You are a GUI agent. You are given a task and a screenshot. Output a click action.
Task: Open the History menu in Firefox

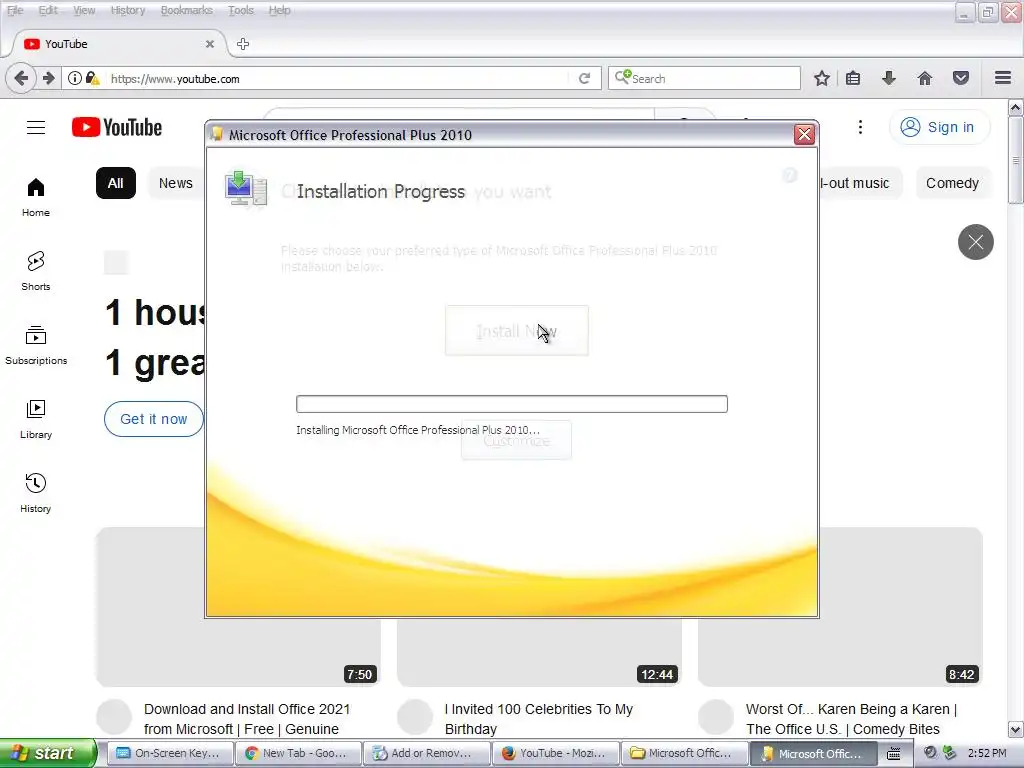point(127,10)
